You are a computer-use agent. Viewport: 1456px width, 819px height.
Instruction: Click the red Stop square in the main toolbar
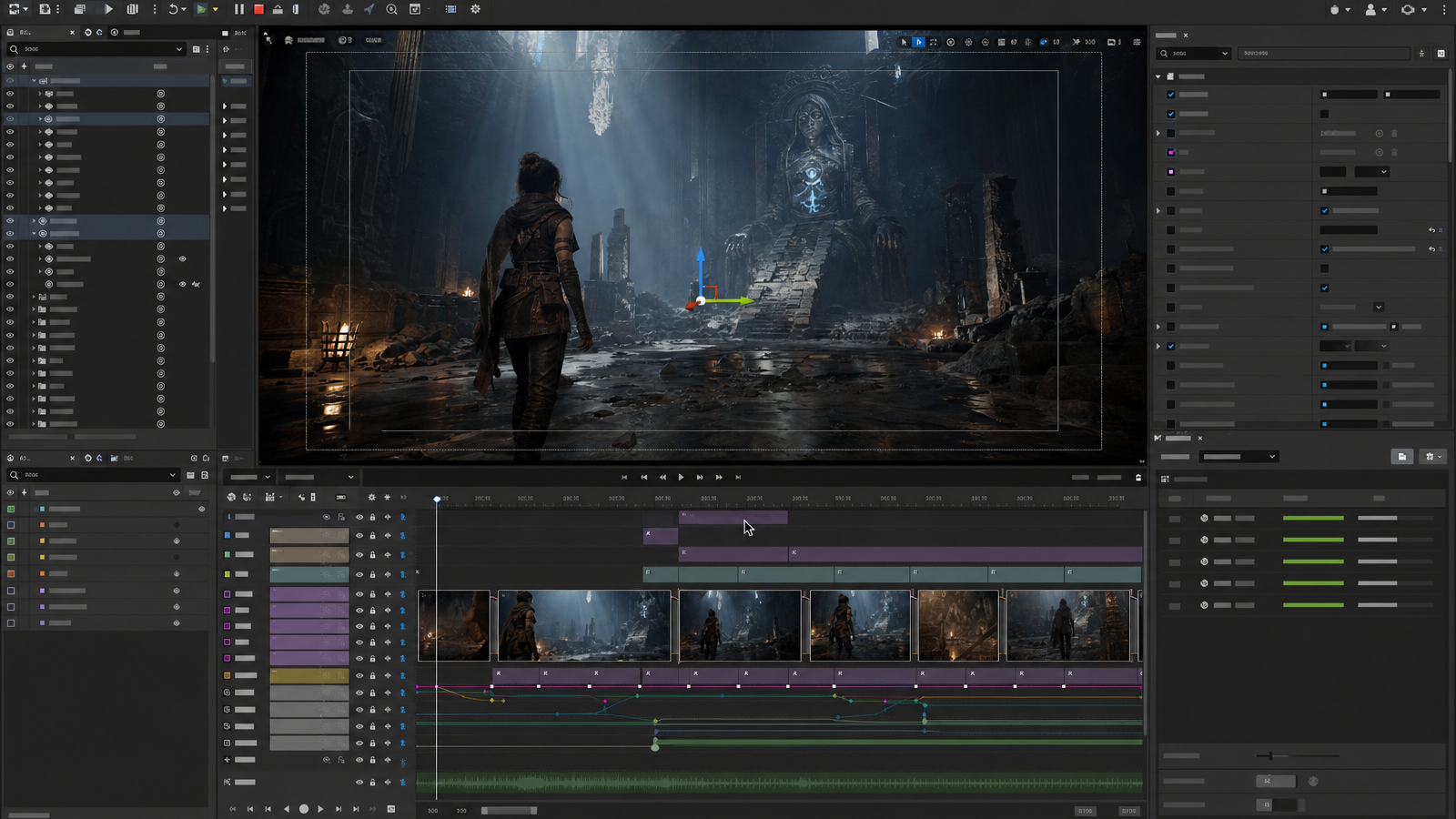pos(258,9)
